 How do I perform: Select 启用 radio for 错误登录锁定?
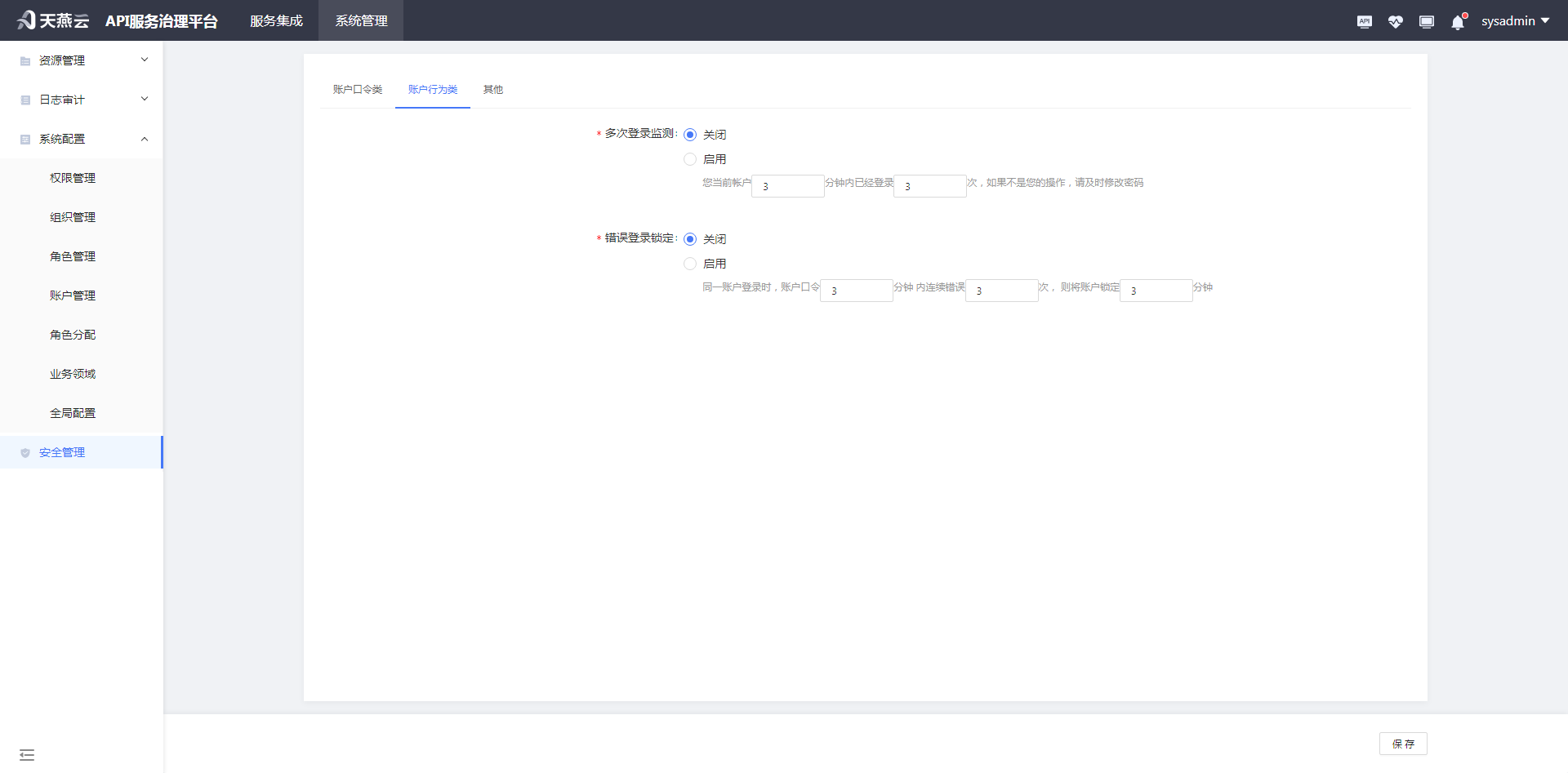tap(690, 264)
